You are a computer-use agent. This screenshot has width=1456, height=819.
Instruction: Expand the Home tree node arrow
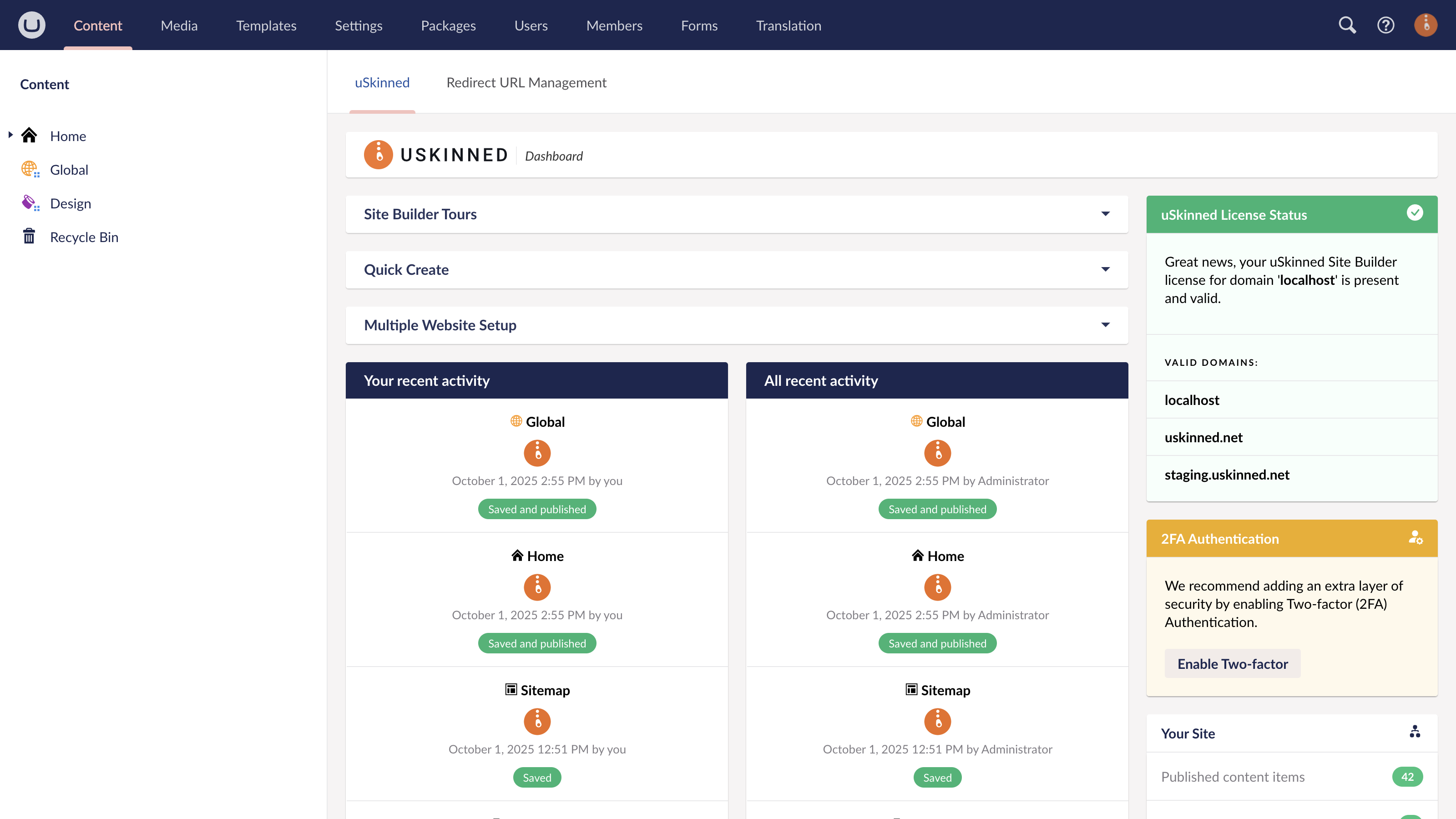(x=10, y=135)
